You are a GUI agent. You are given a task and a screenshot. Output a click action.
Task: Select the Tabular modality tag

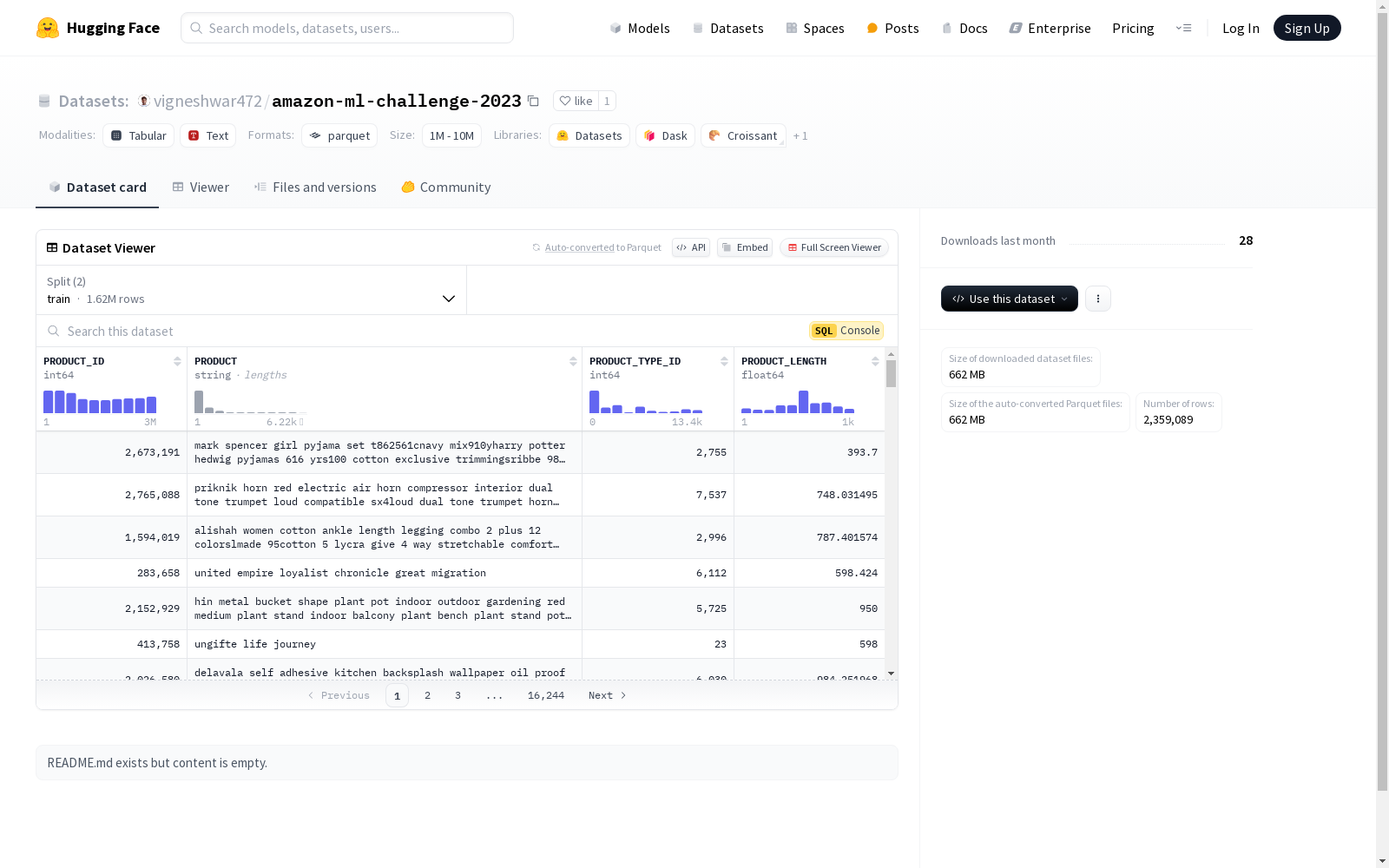coord(139,135)
